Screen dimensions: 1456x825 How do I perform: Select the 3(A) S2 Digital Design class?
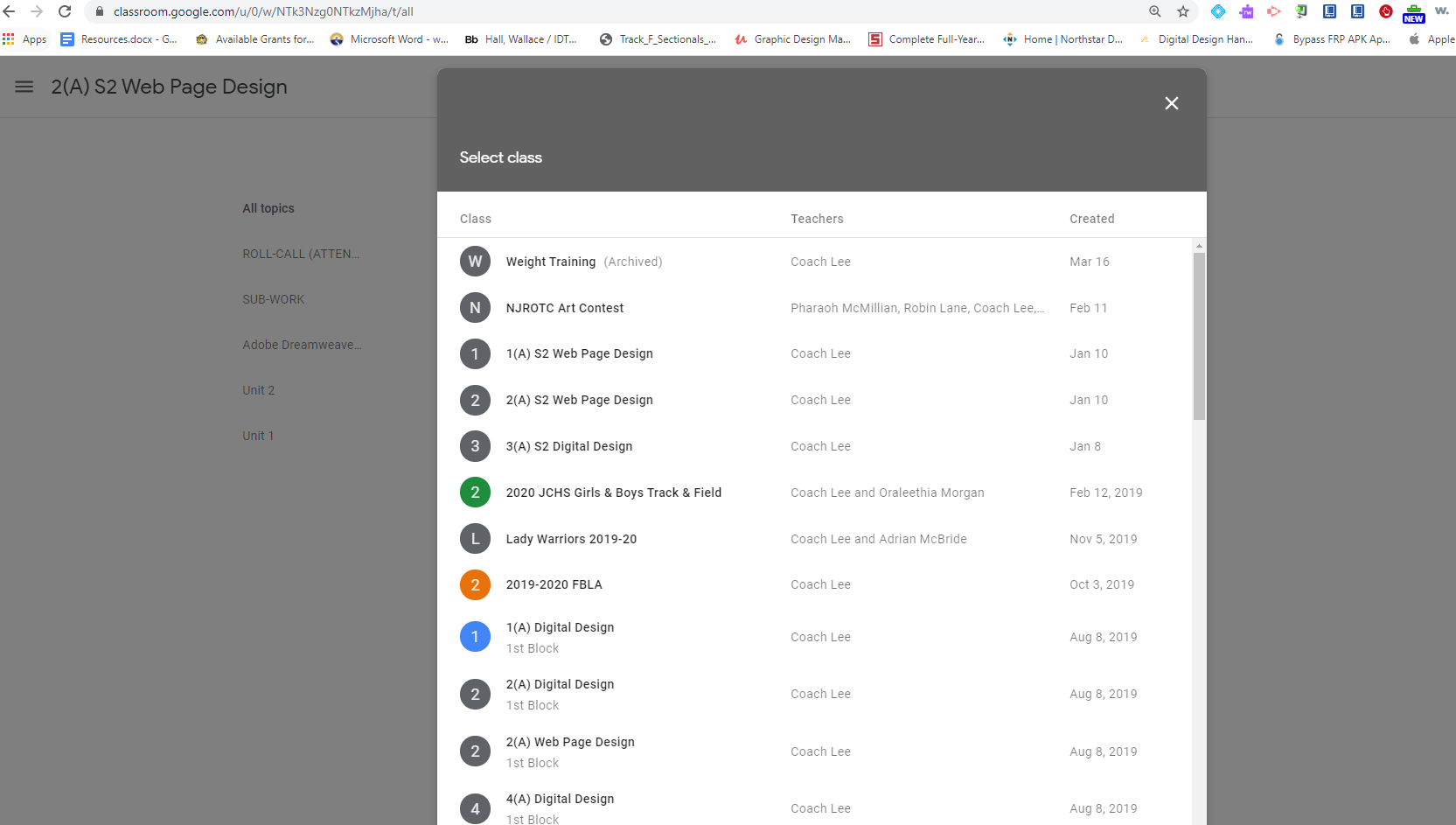tap(568, 446)
